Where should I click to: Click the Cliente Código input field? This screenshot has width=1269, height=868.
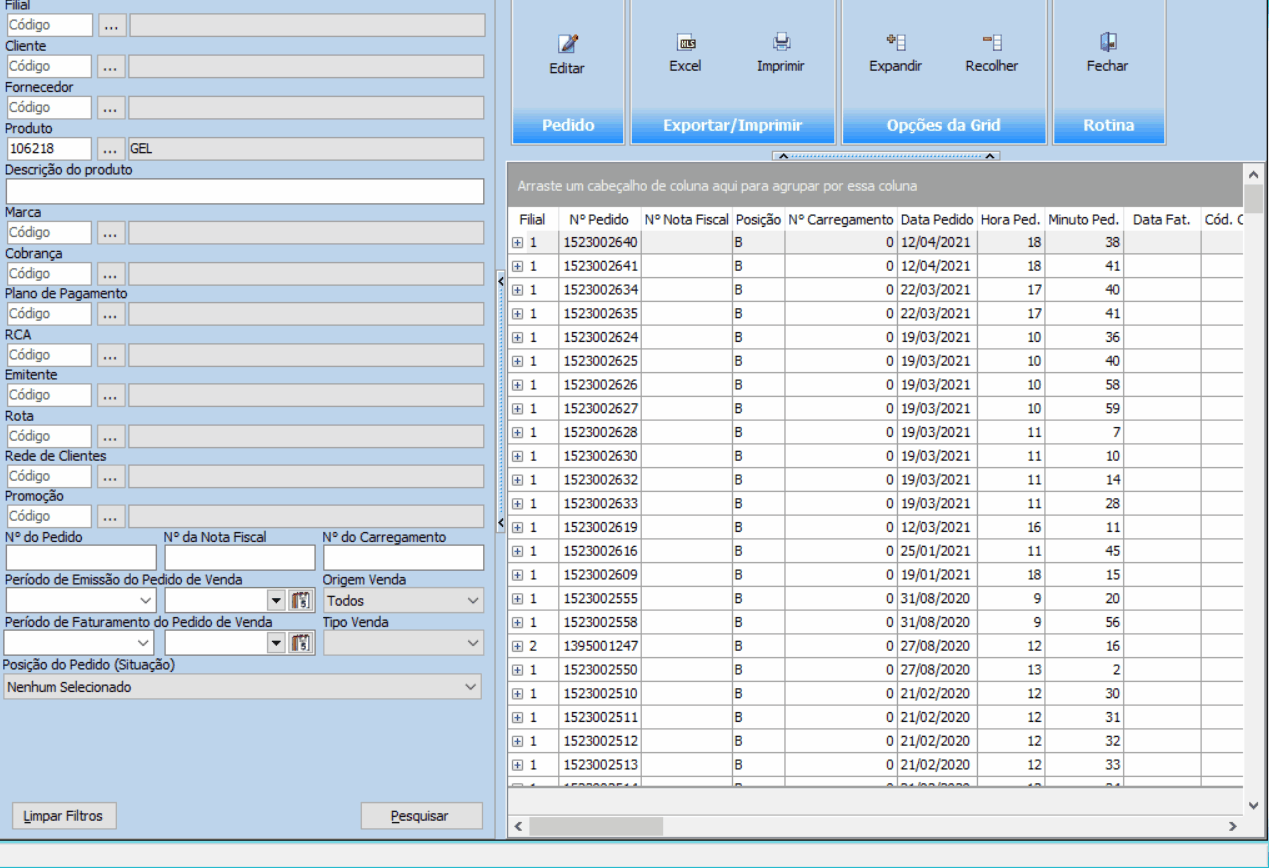[x=49, y=66]
